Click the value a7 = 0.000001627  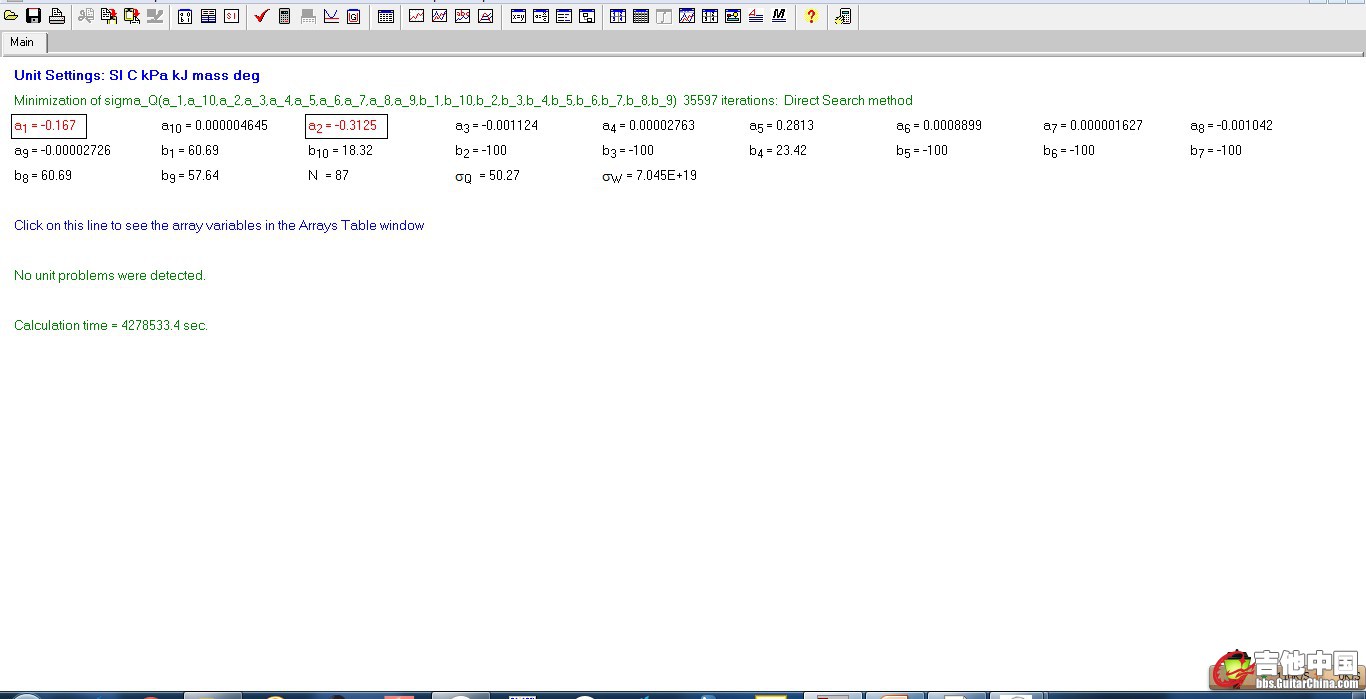coord(1093,126)
